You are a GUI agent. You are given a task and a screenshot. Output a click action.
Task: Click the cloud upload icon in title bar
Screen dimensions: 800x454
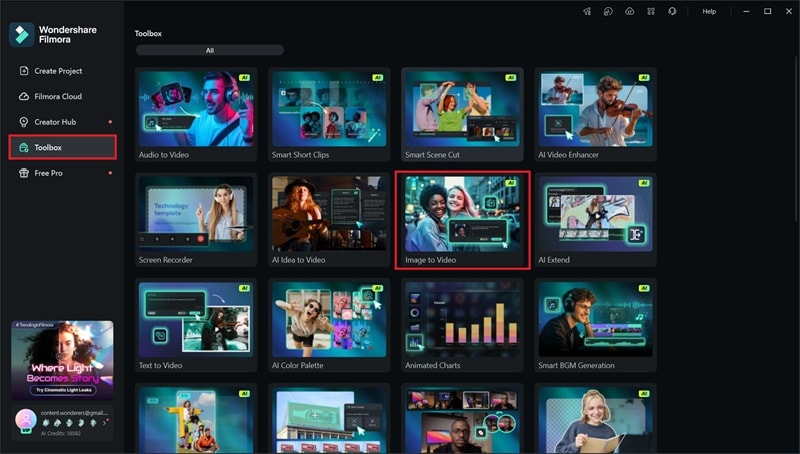click(x=630, y=11)
